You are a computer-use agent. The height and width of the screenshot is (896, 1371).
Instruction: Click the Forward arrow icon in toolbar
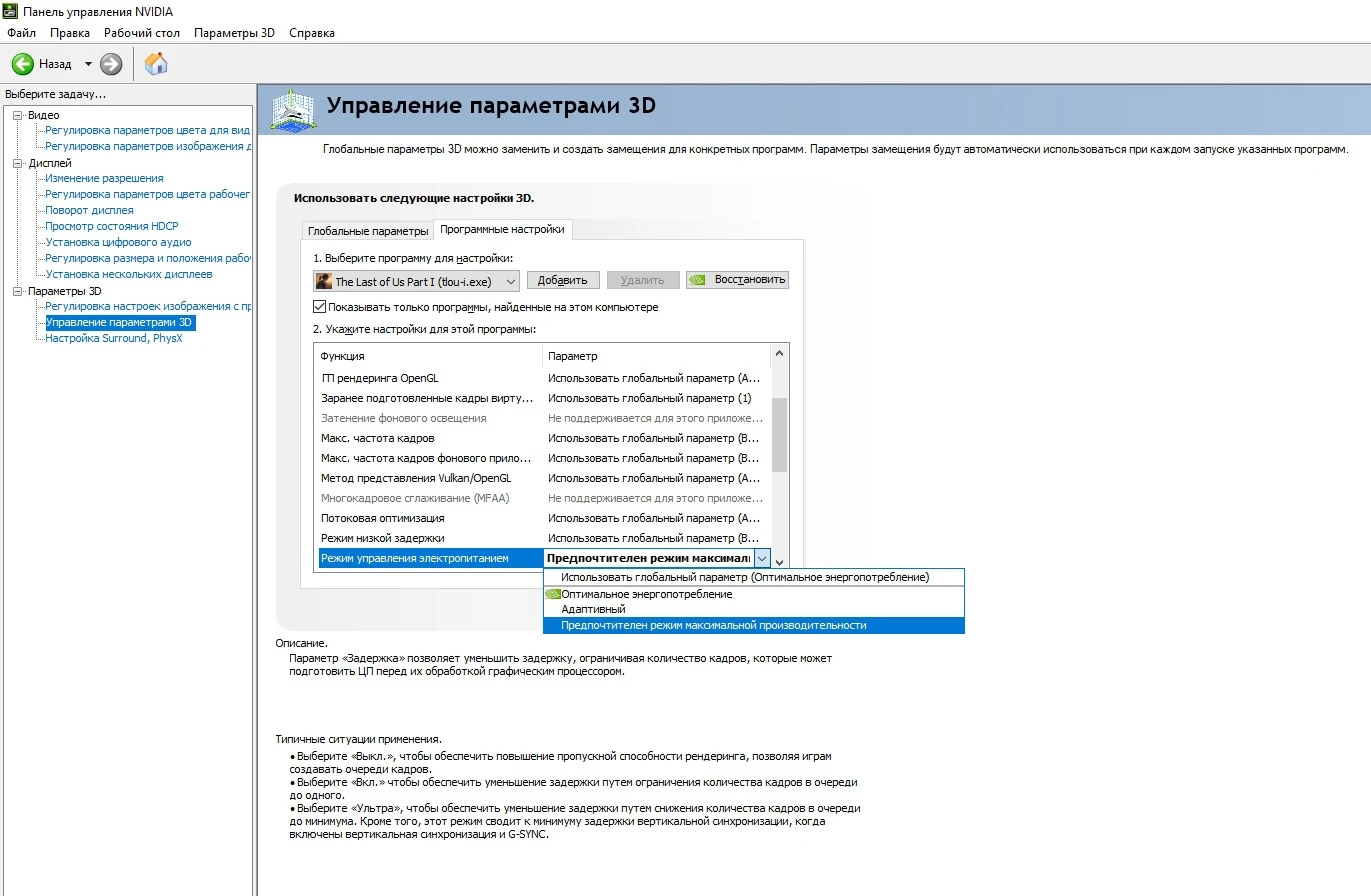click(x=111, y=64)
